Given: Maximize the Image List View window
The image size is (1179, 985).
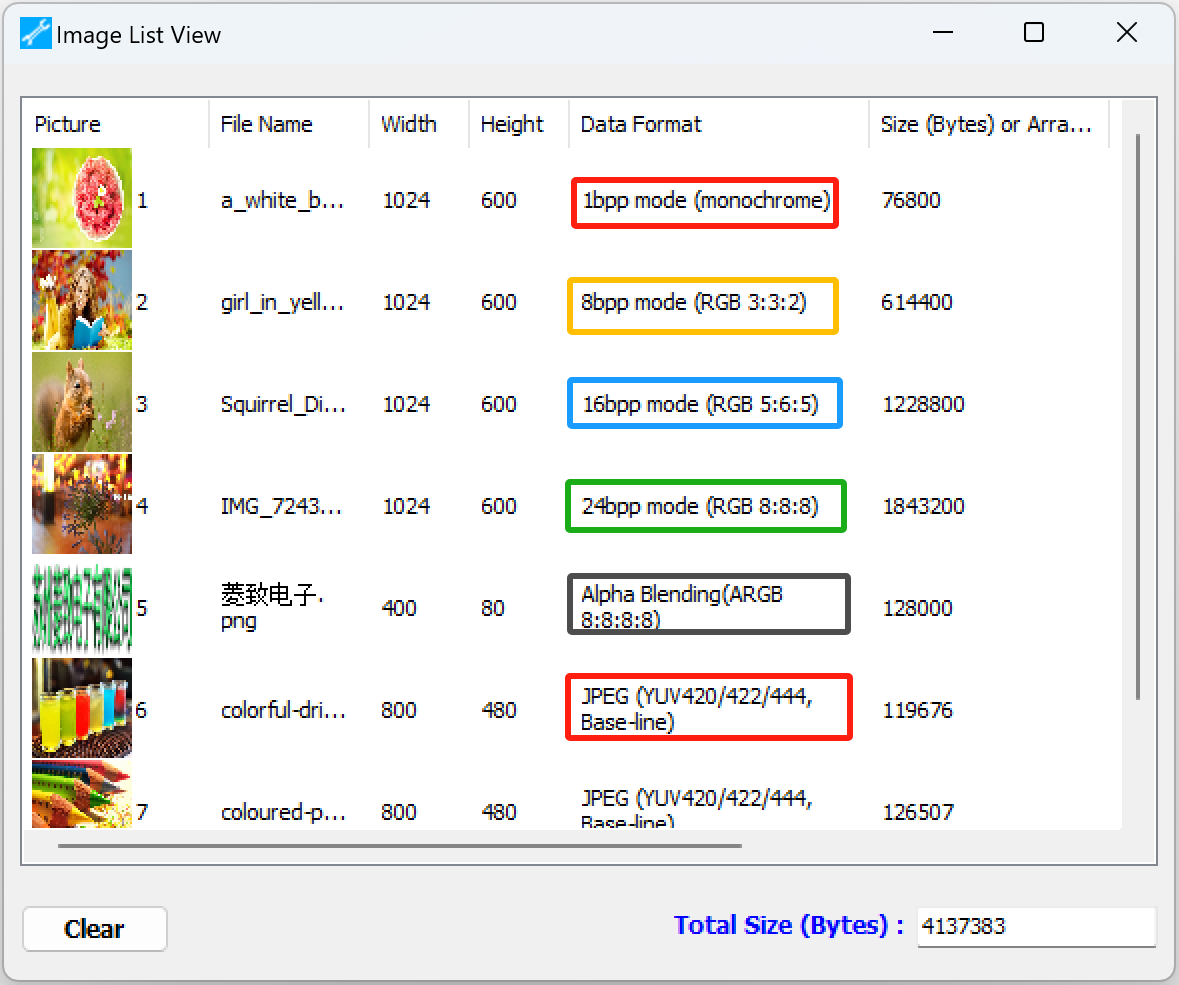Looking at the screenshot, I should 1034,33.
